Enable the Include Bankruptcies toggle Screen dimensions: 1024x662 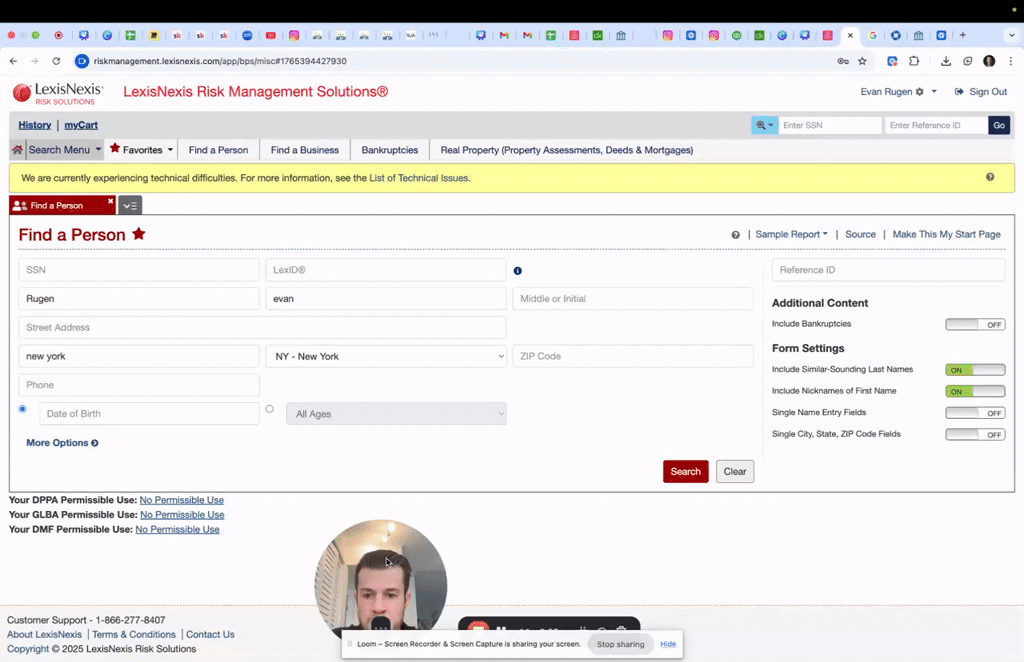(x=975, y=324)
